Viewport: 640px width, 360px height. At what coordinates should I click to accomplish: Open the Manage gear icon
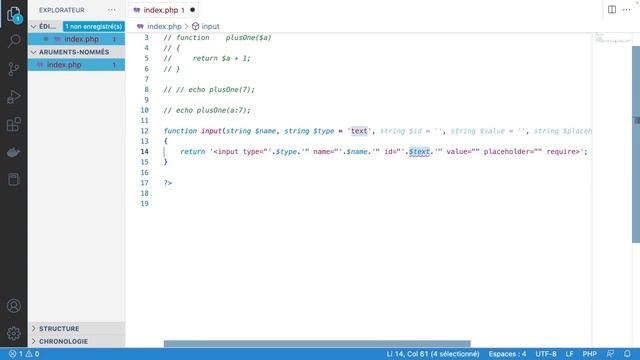tap(14, 333)
